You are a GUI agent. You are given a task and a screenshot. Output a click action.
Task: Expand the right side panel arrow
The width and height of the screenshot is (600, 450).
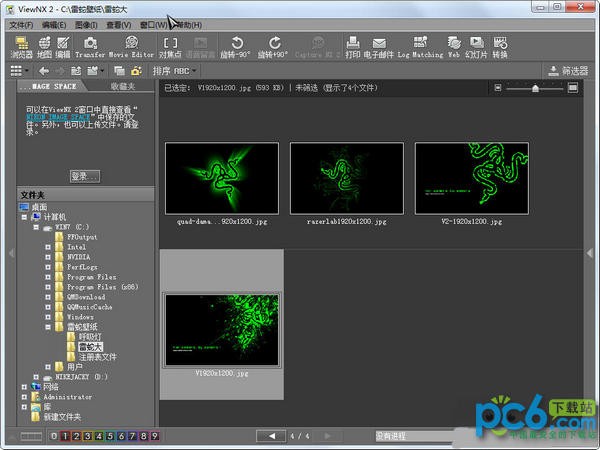(x=590, y=253)
